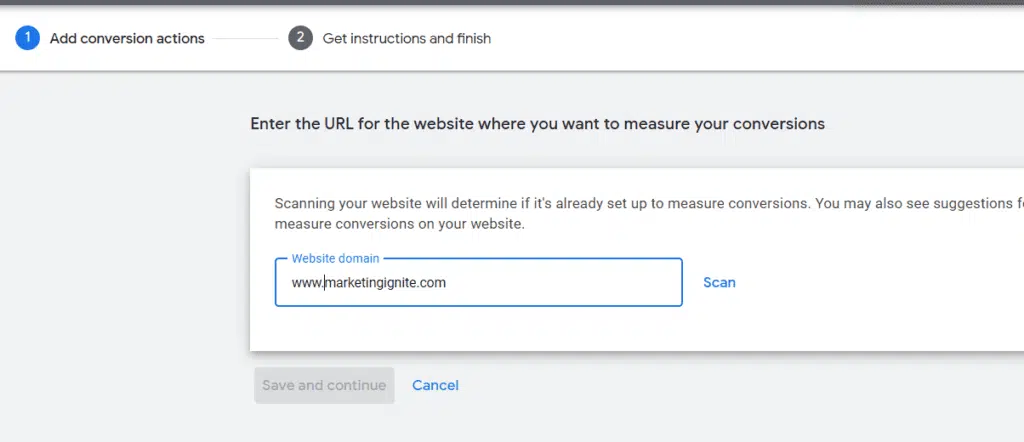Viewport: 1024px width, 442px height.
Task: Click the Website domain floating label
Action: 333,259
